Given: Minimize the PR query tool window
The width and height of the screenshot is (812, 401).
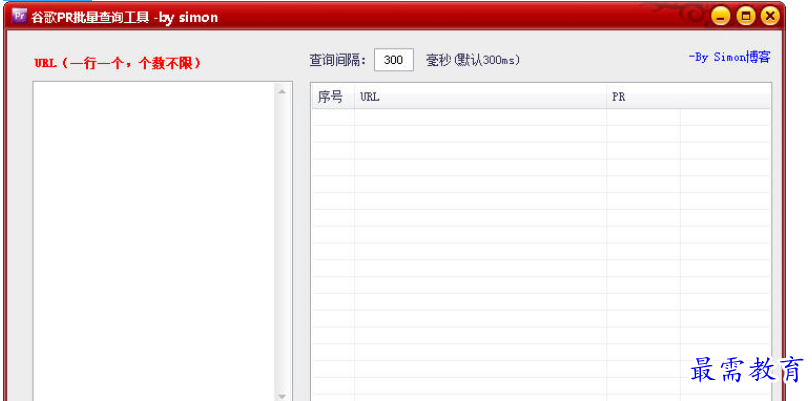Looking at the screenshot, I should point(720,17).
